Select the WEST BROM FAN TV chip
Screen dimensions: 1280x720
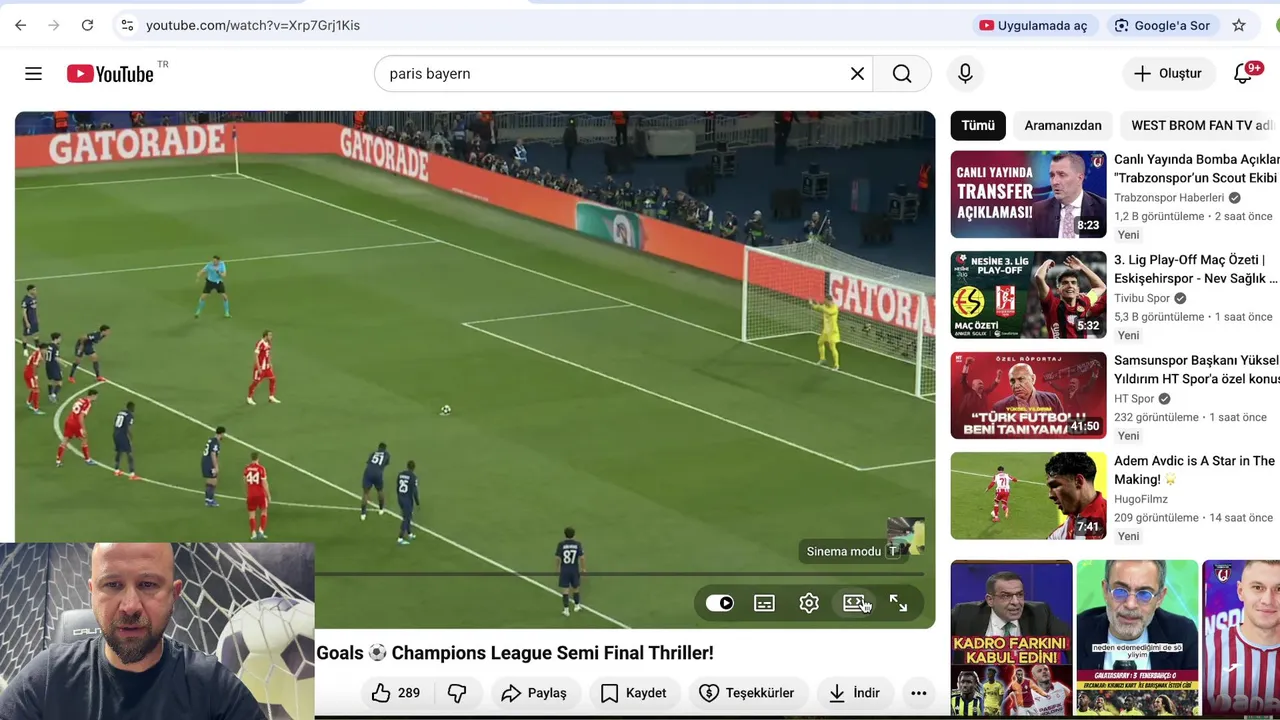1200,125
